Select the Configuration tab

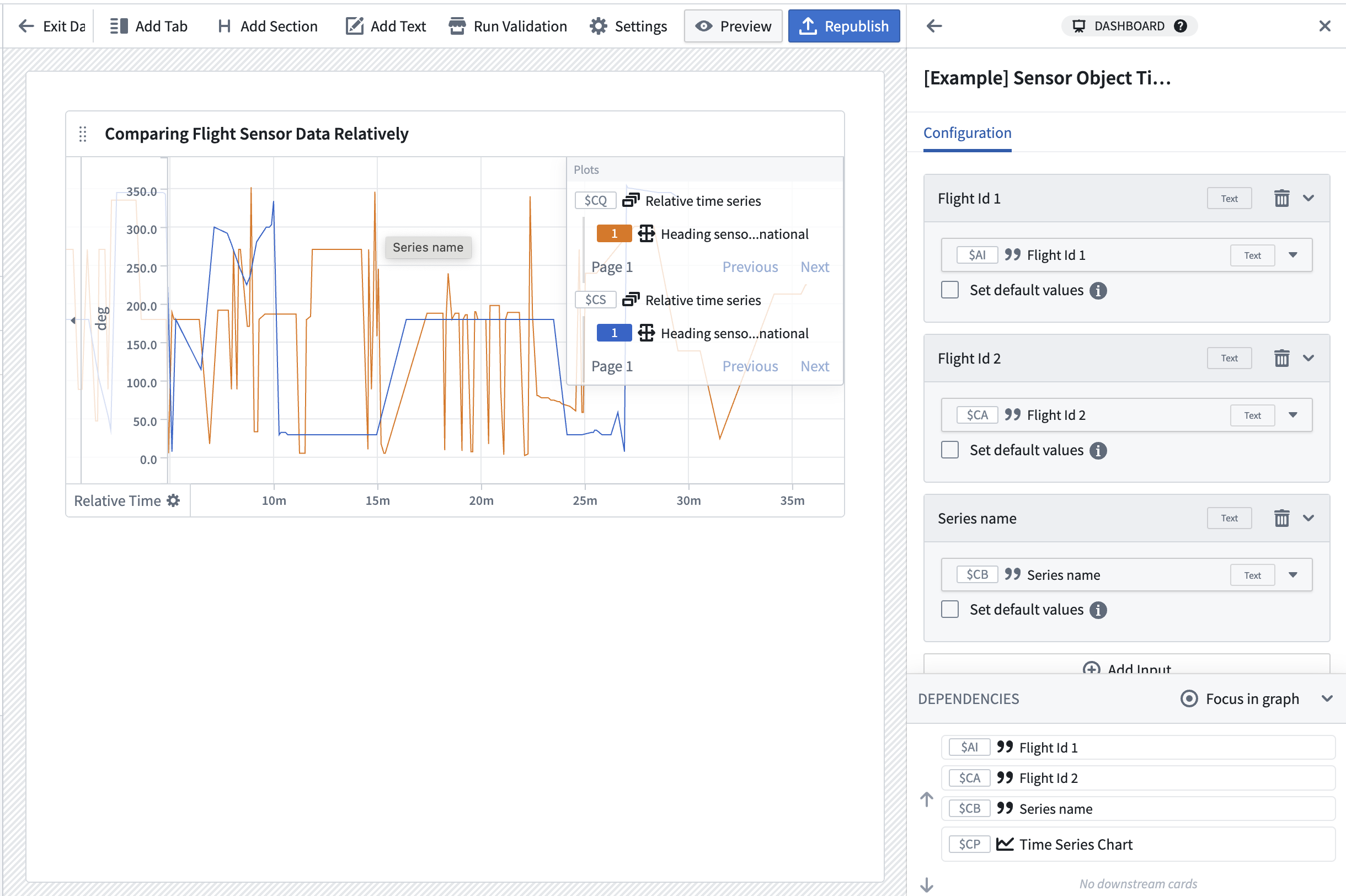click(x=967, y=133)
